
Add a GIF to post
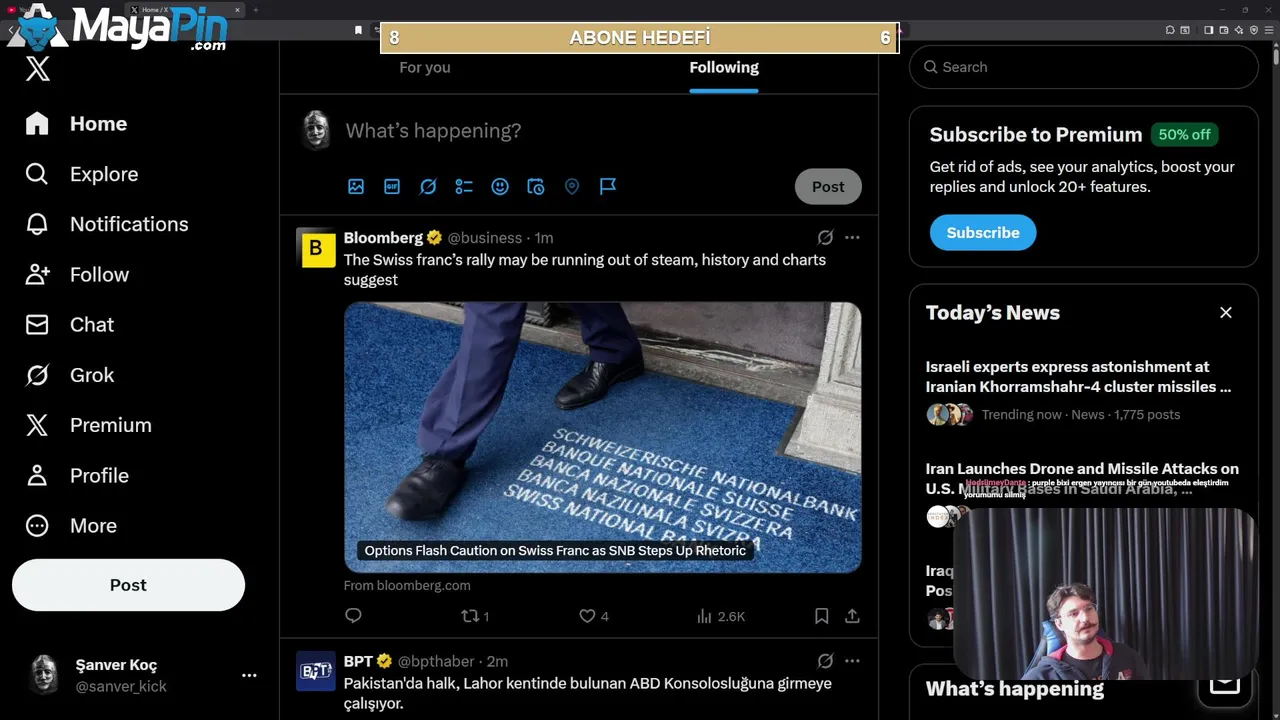(x=392, y=186)
